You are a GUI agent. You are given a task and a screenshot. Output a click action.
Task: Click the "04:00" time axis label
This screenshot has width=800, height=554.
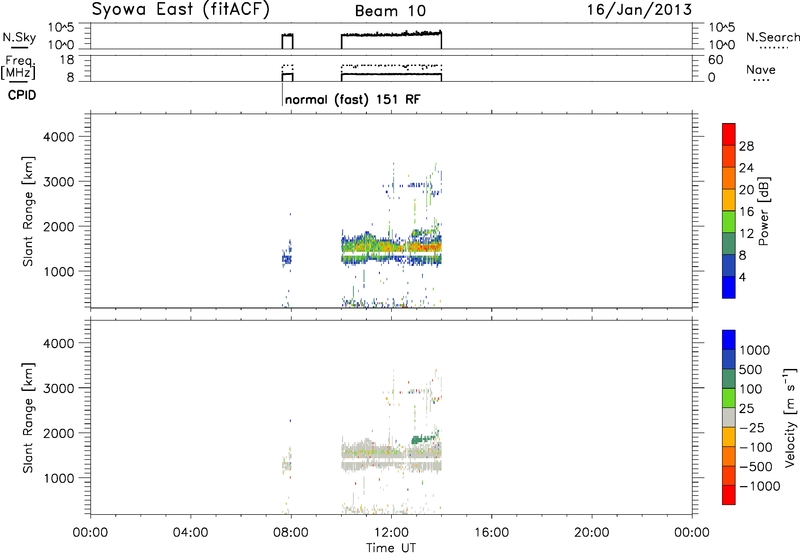190,533
